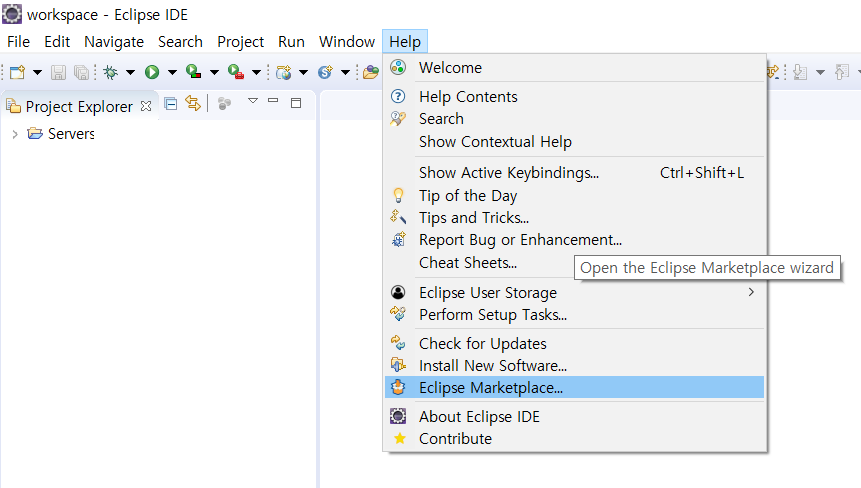This screenshot has height=488, width=861.
Task: Select Help Contents menu entry
Action: point(574,97)
